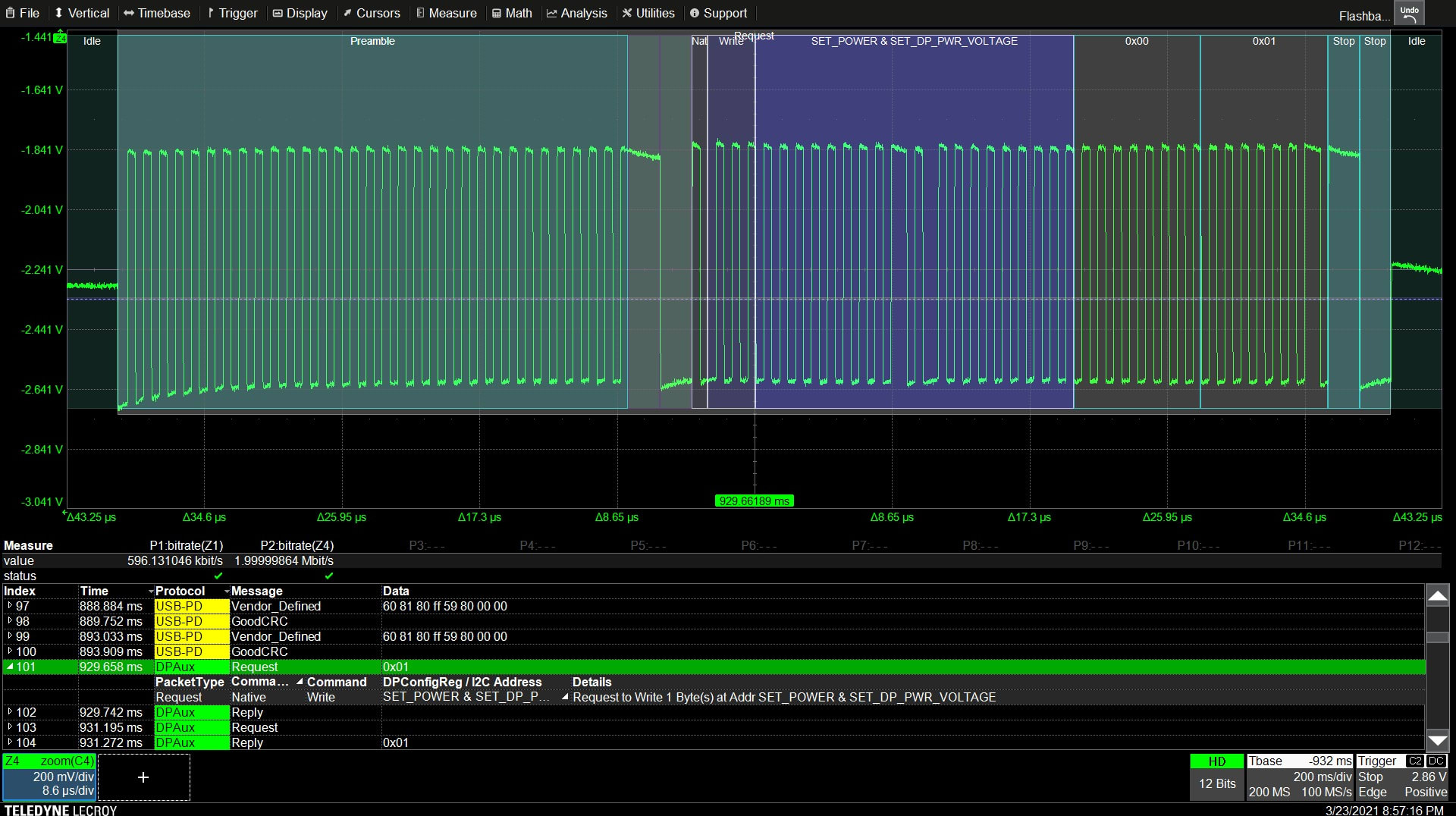
Task: Open the Trigger setup icon
Action: 210,12
